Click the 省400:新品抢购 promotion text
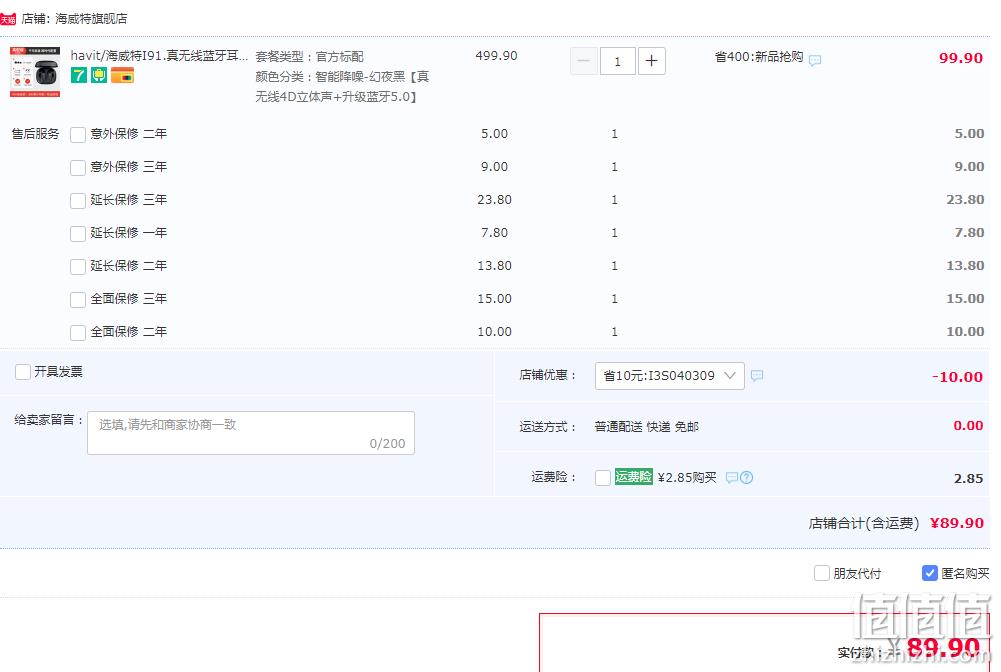Viewport: 1001px width, 672px height. (758, 57)
